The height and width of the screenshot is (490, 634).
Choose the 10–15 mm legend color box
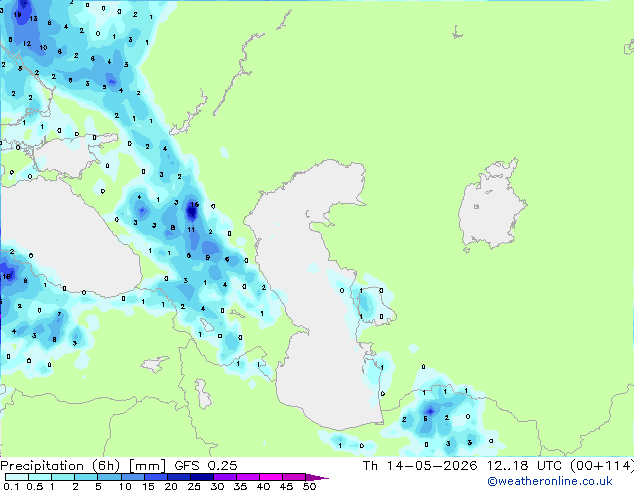tap(132, 477)
